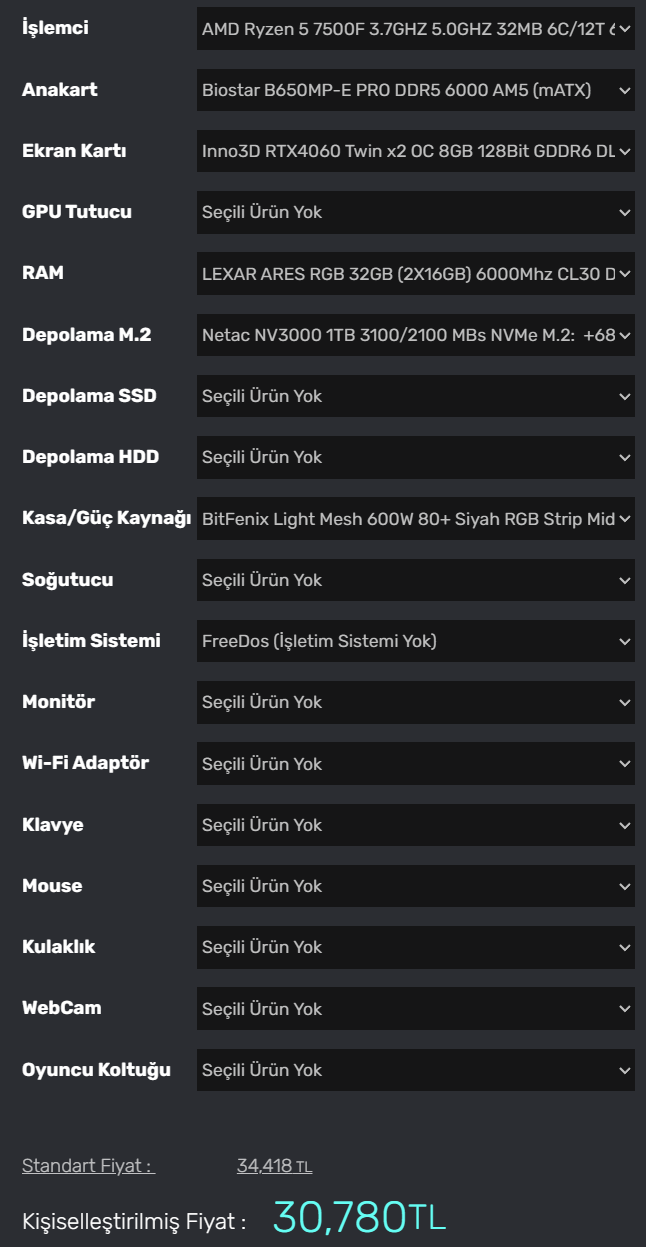This screenshot has height=1247, width=646.
Task: Select a Depolama HDD option
Action: tap(415, 457)
